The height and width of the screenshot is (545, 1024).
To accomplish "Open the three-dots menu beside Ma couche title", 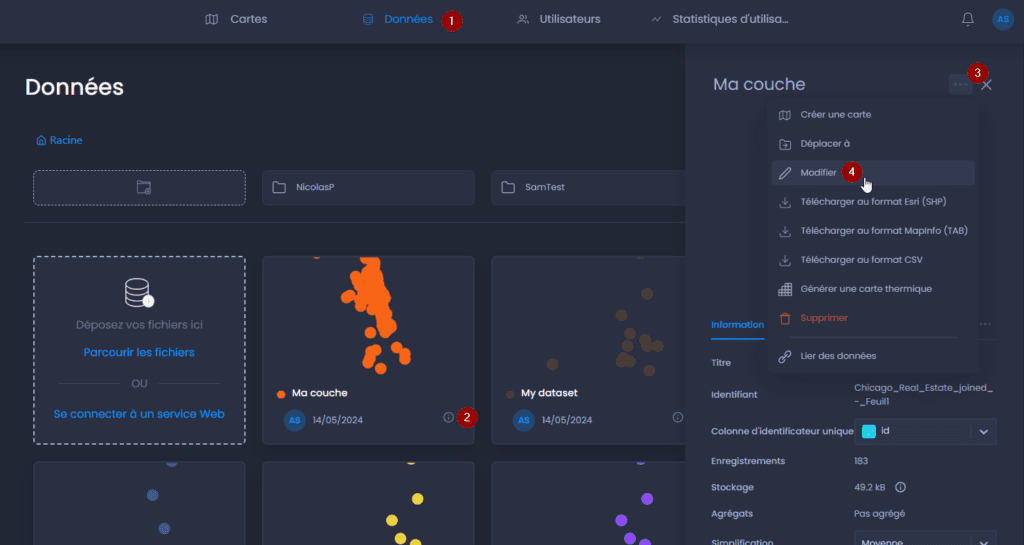I will click(x=960, y=84).
